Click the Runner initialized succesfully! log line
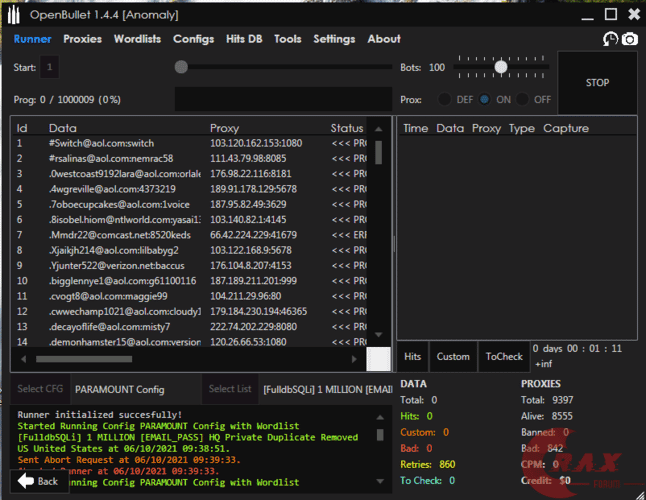Viewport: 646px width, 500px height. 100,415
